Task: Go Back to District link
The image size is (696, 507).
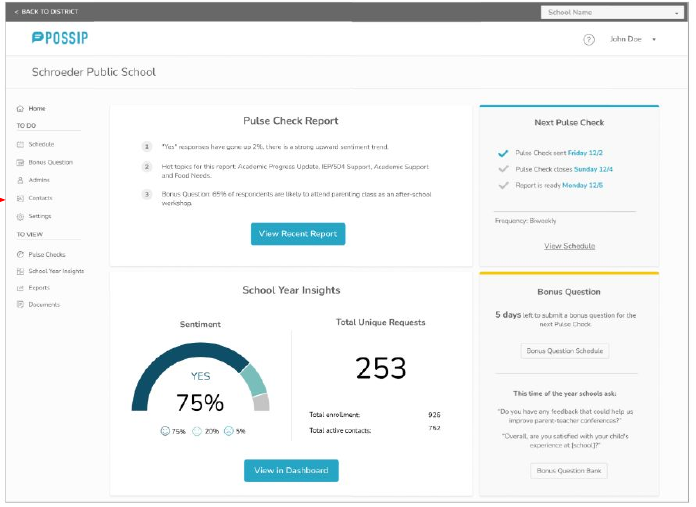Action: [46, 12]
